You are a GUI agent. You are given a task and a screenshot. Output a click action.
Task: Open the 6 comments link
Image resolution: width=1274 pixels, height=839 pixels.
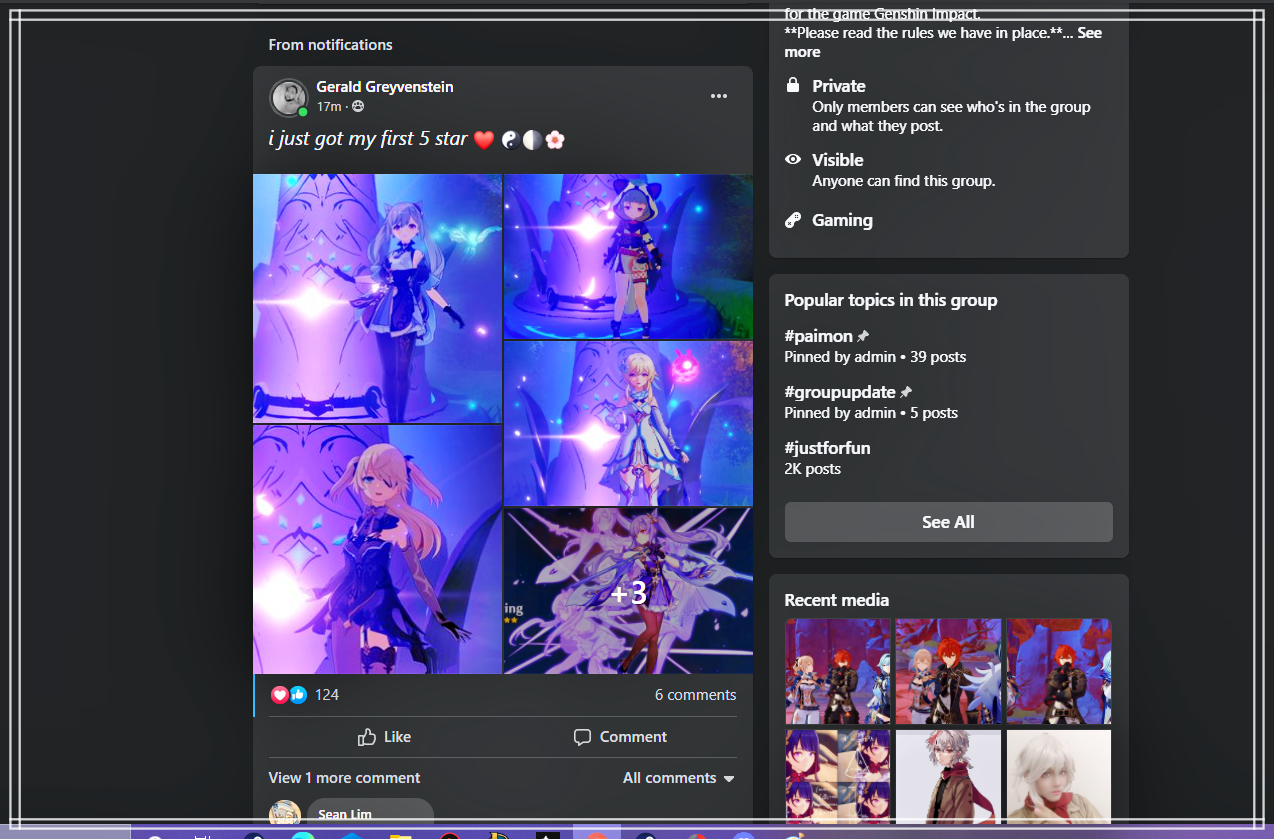[696, 695]
